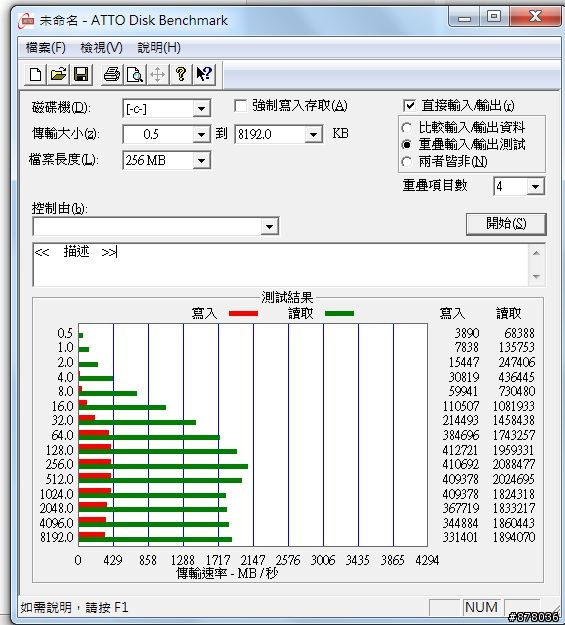Screen dimensions: 565x625
Task: Click the four-arrow move toolbar icon
Action: [x=157, y=75]
